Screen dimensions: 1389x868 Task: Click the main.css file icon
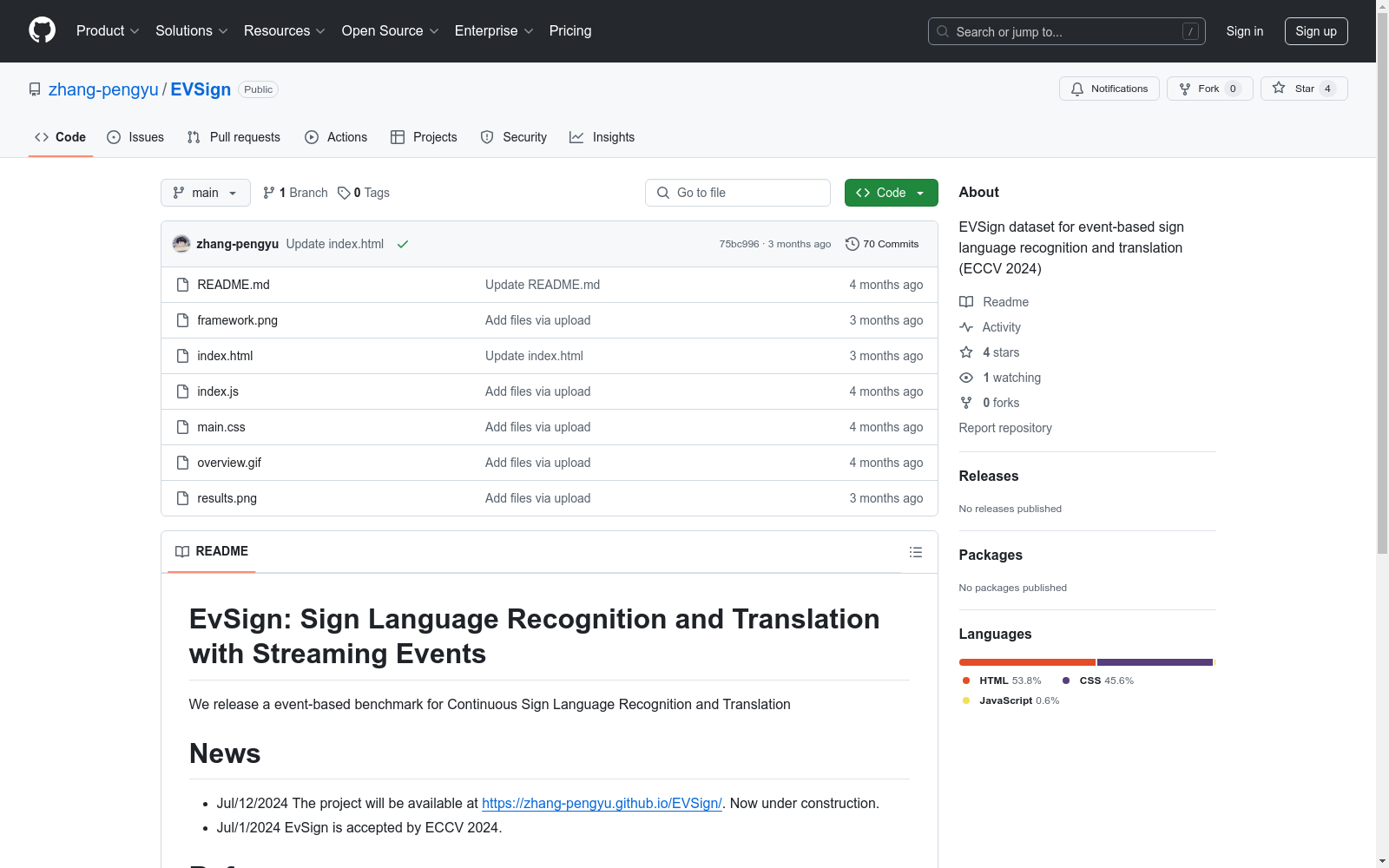click(182, 427)
